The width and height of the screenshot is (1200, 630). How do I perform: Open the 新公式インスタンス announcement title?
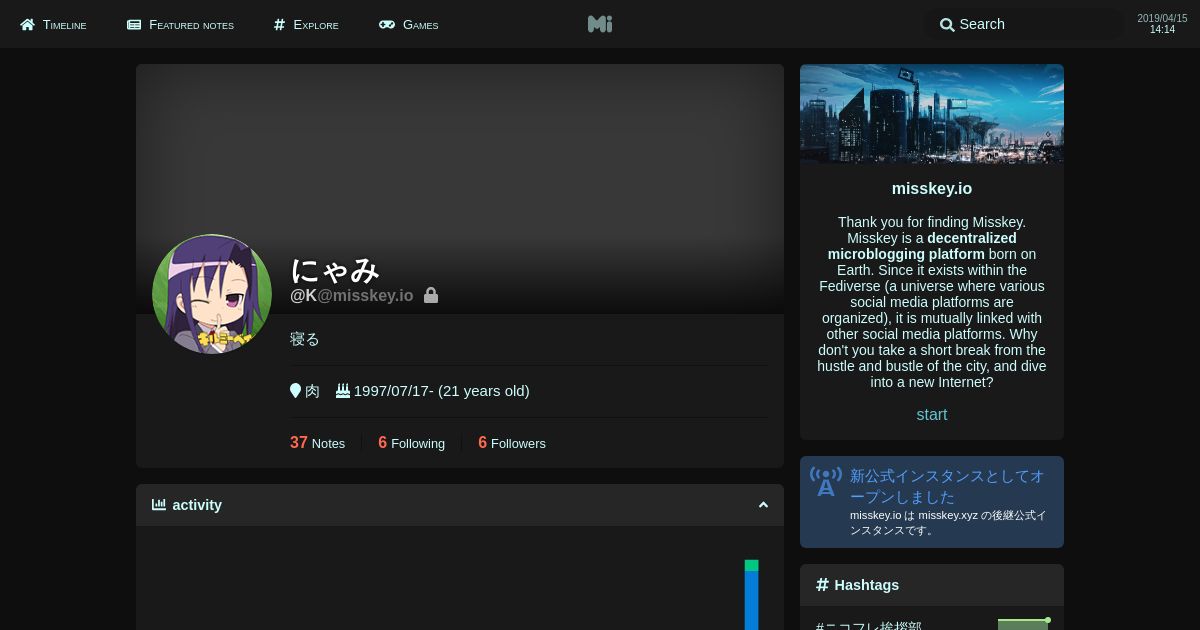[x=947, y=486]
